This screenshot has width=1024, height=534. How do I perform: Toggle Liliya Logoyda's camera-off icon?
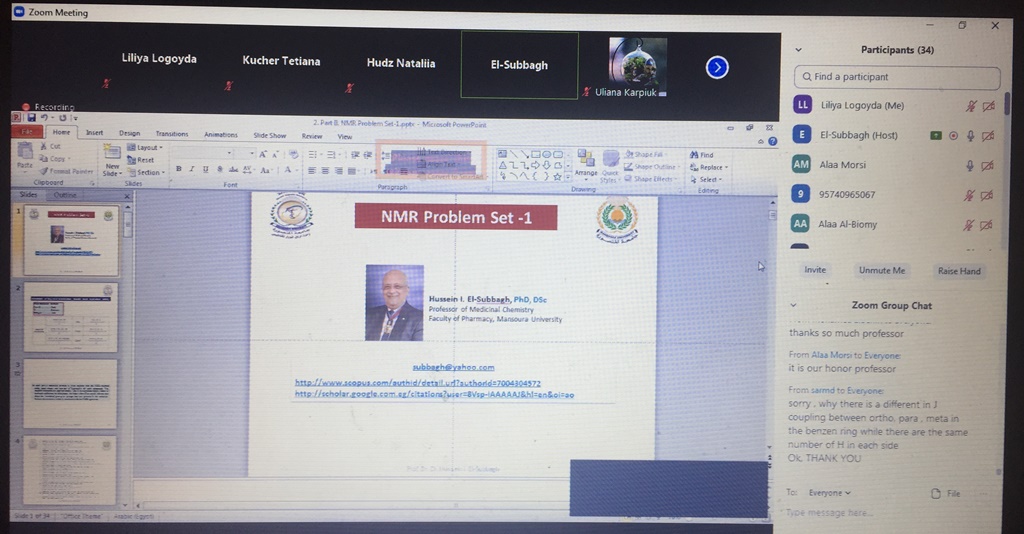click(988, 105)
